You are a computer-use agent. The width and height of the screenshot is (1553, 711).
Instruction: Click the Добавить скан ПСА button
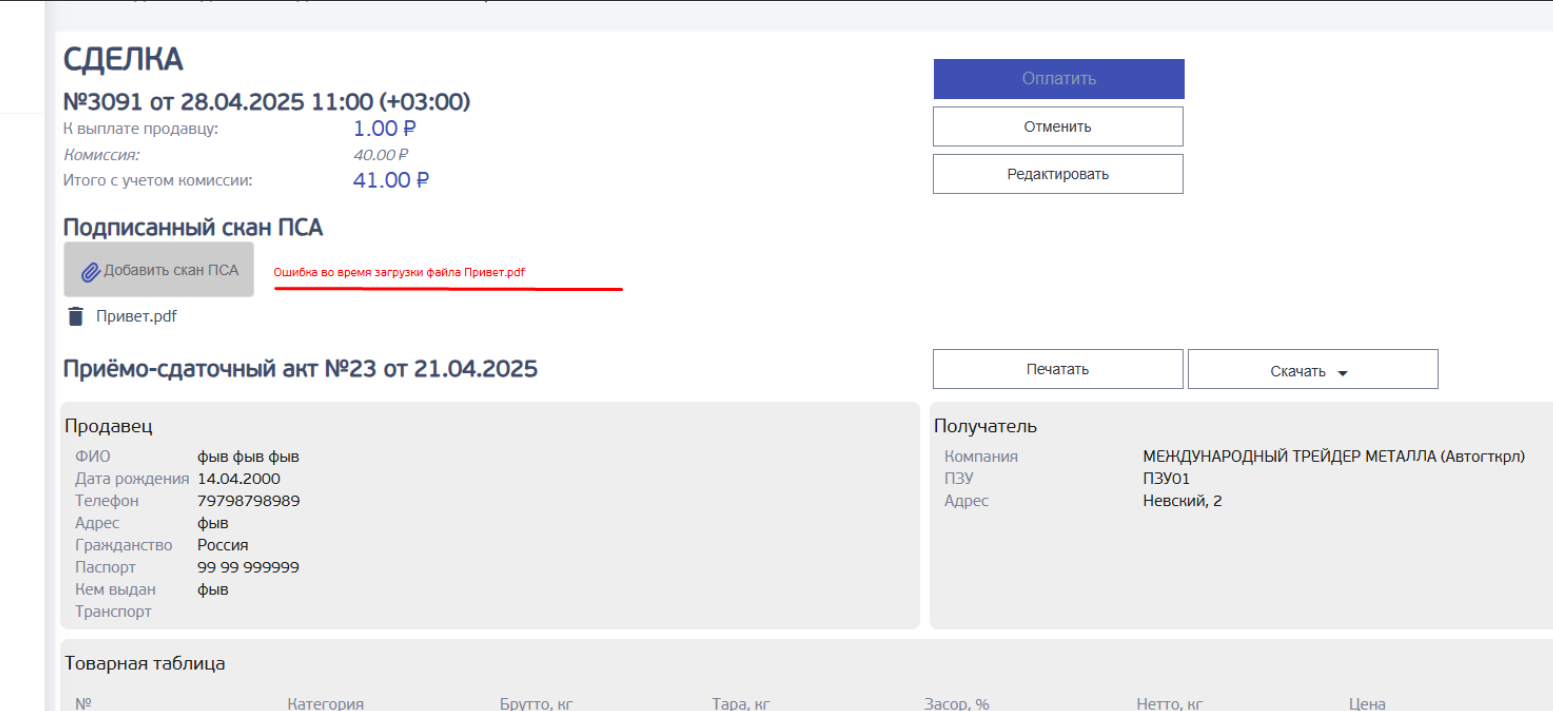point(159,270)
